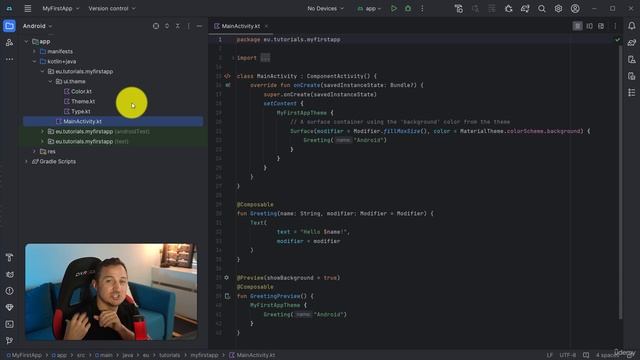
Task: Open Type.kt in project tree
Action: point(77,111)
